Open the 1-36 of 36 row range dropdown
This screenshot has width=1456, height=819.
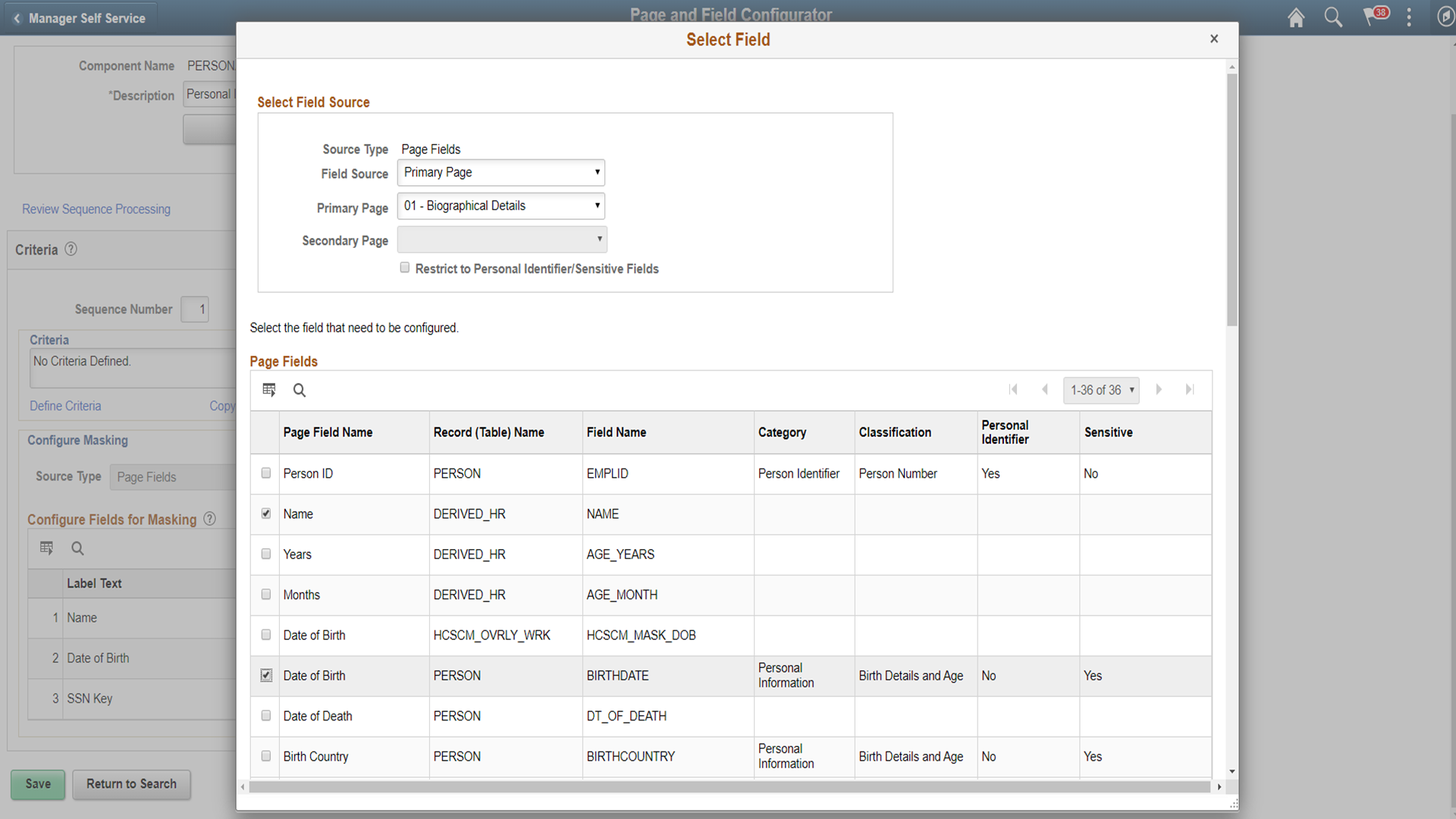pyautogui.click(x=1101, y=390)
